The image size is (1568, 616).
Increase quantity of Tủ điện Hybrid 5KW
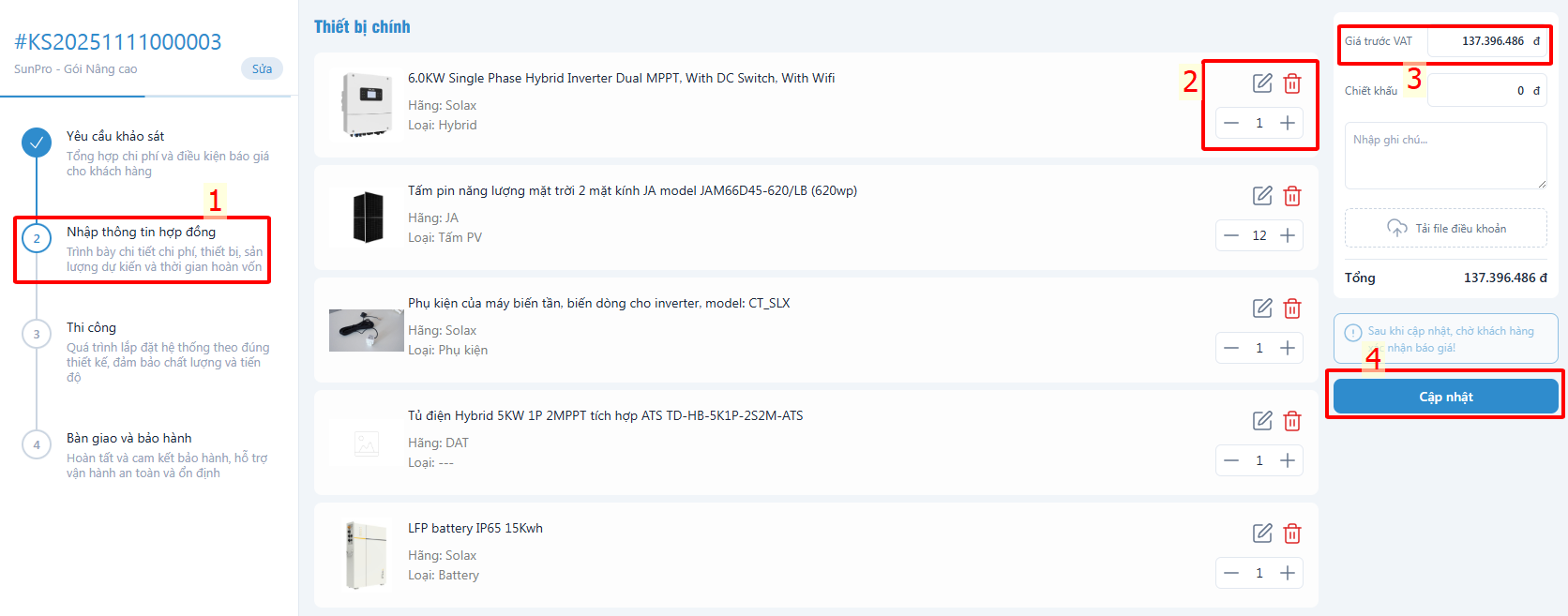(1288, 460)
